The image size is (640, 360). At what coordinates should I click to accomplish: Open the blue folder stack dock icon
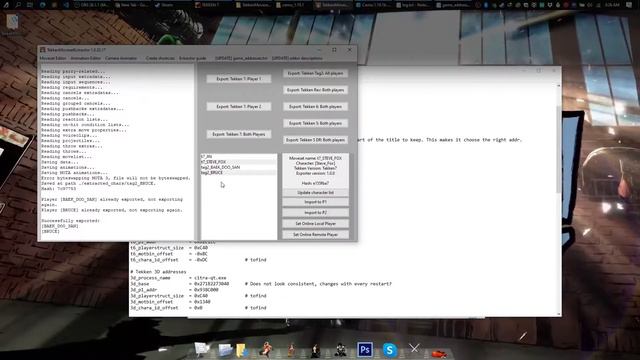225,350
